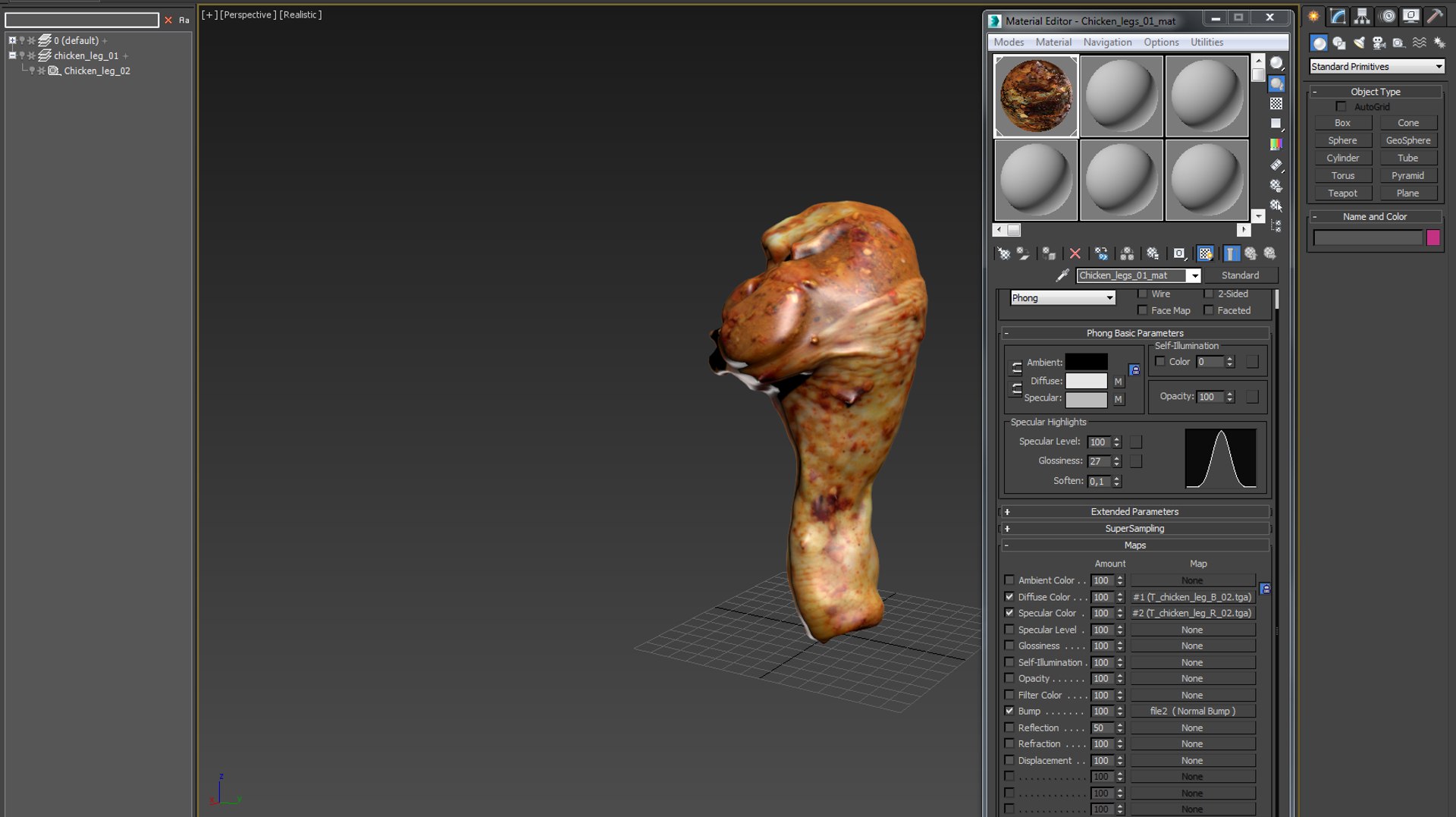Select the chicken texture material sample slot
Screen dimensions: 1456x817
tap(1036, 96)
